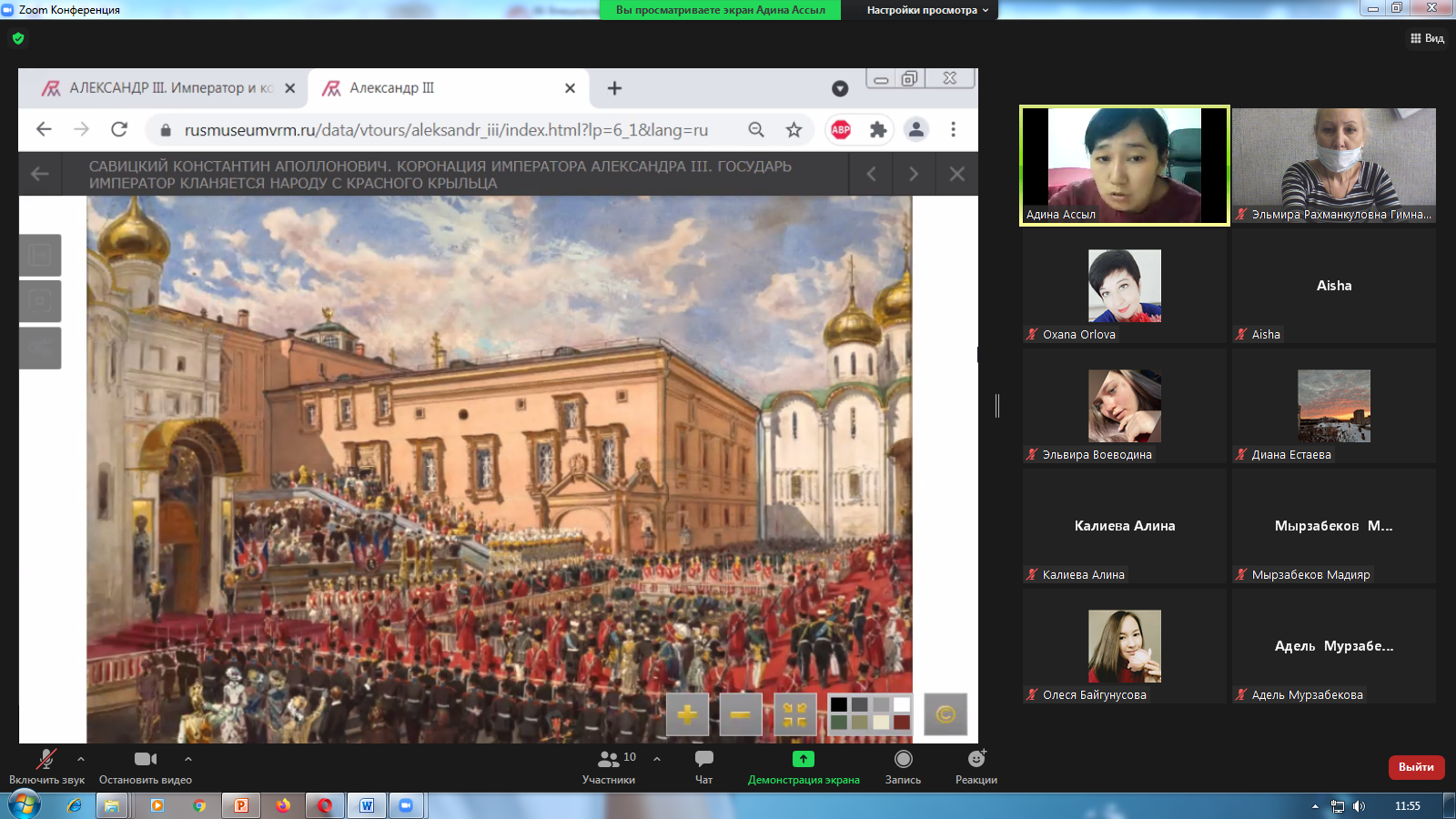Click the top faded icon in the left viewer sidebar
The height and width of the screenshot is (819, 1456).
click(40, 255)
